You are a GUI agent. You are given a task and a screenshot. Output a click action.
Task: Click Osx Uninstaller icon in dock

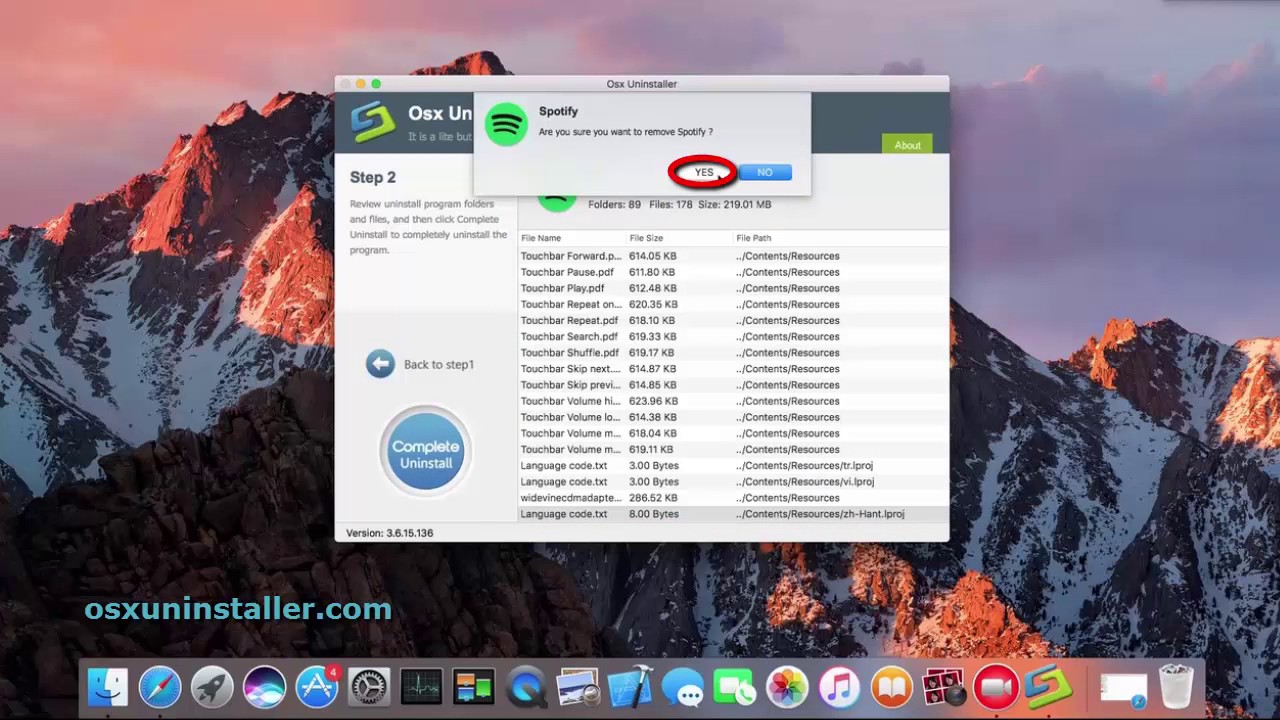point(1048,687)
